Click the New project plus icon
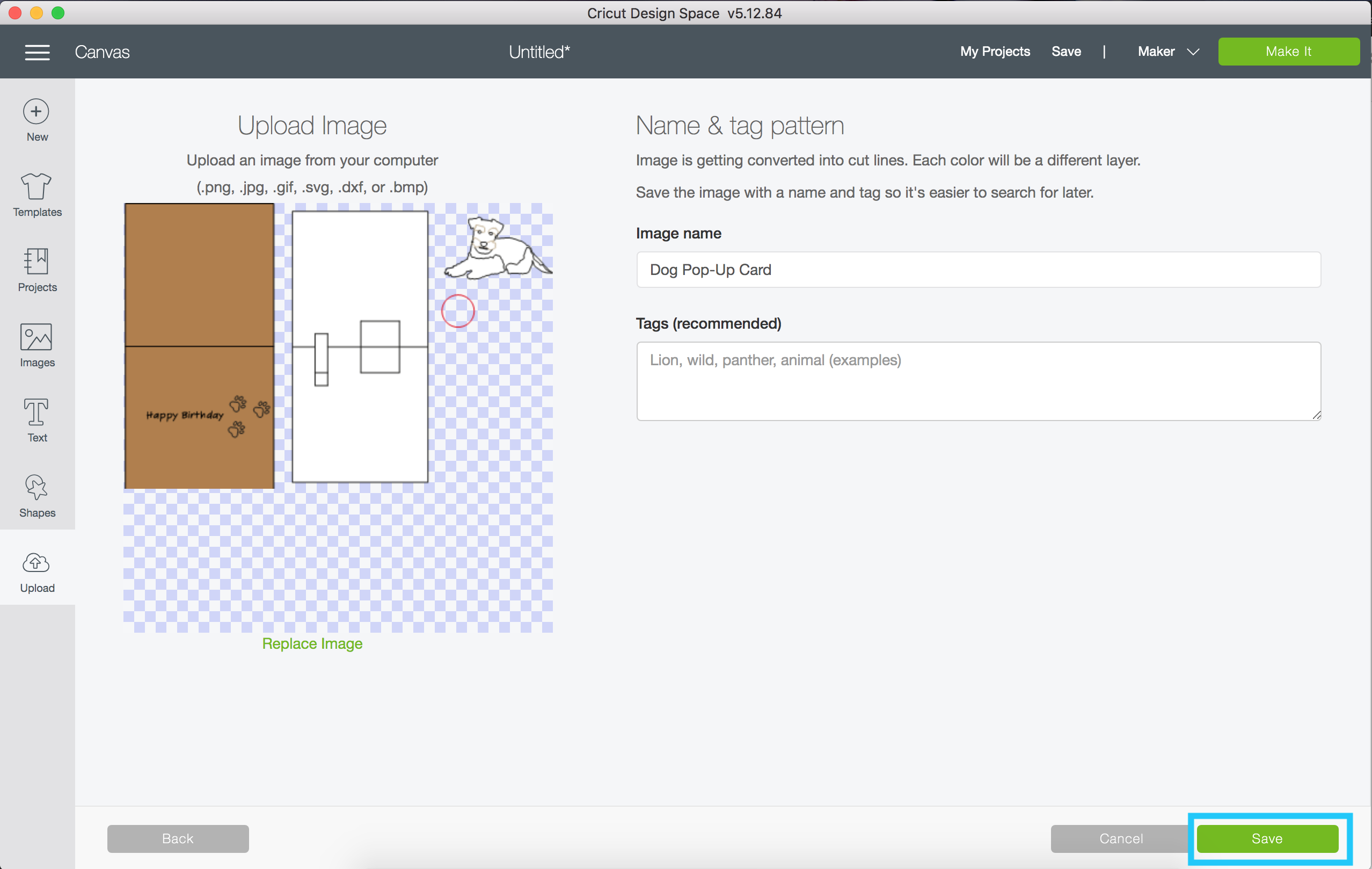 [x=37, y=111]
